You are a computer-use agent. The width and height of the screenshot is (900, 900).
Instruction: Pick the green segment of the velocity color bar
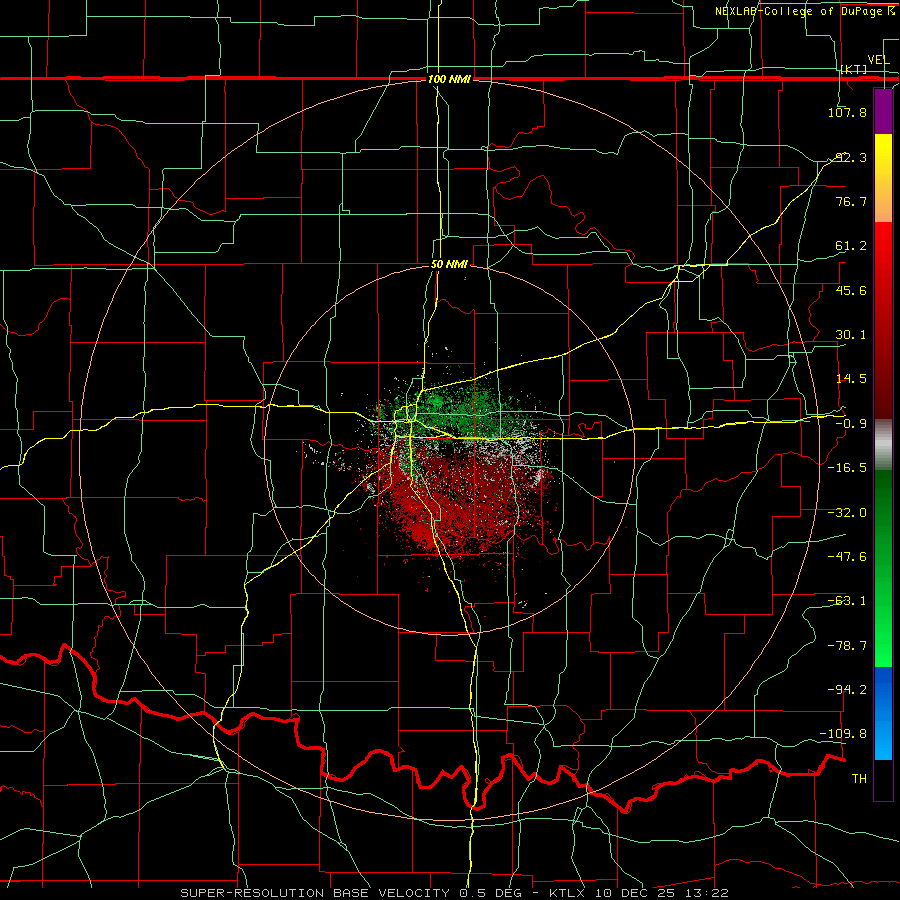[x=883, y=568]
